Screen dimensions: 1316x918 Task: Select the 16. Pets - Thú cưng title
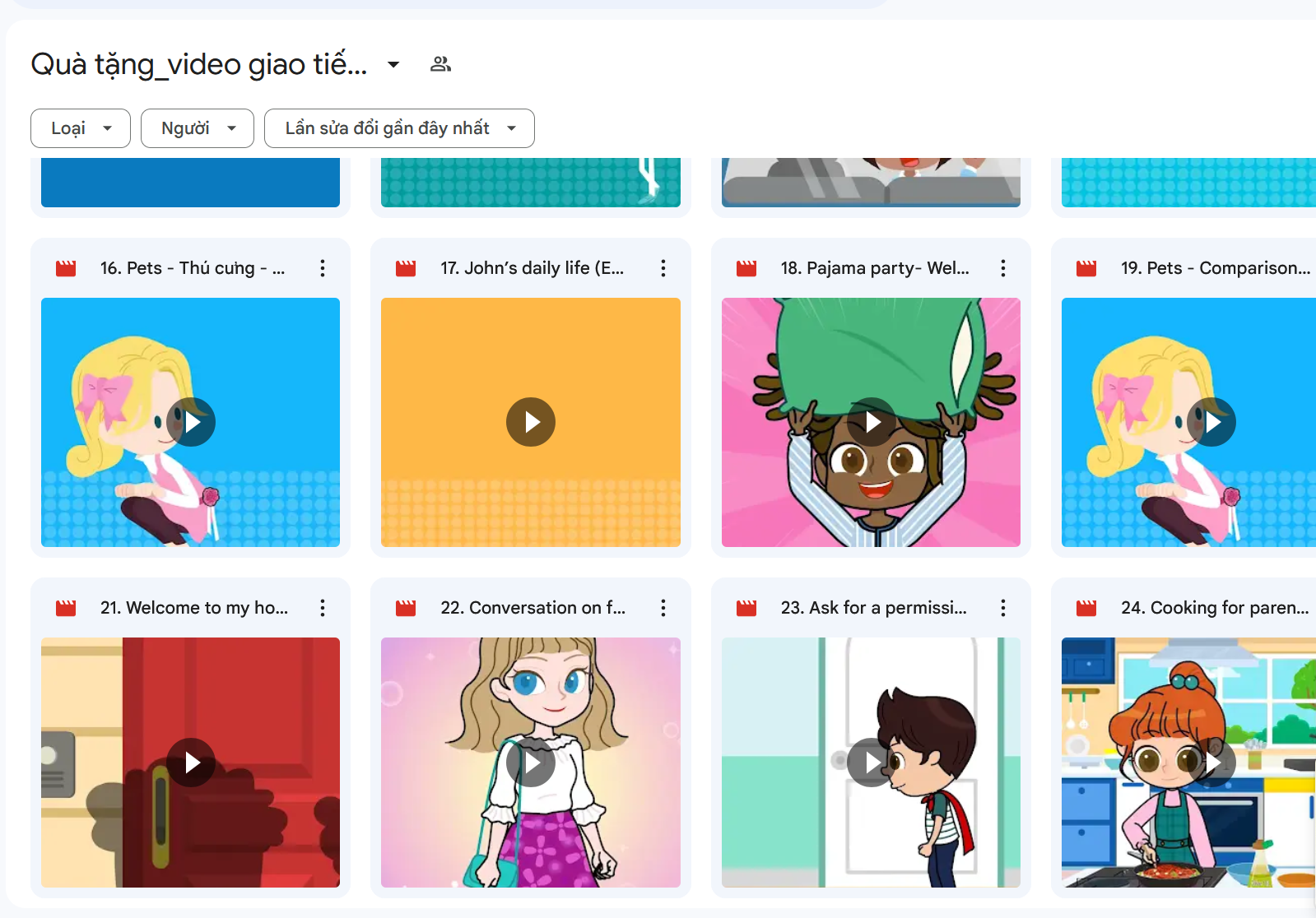pos(193,268)
